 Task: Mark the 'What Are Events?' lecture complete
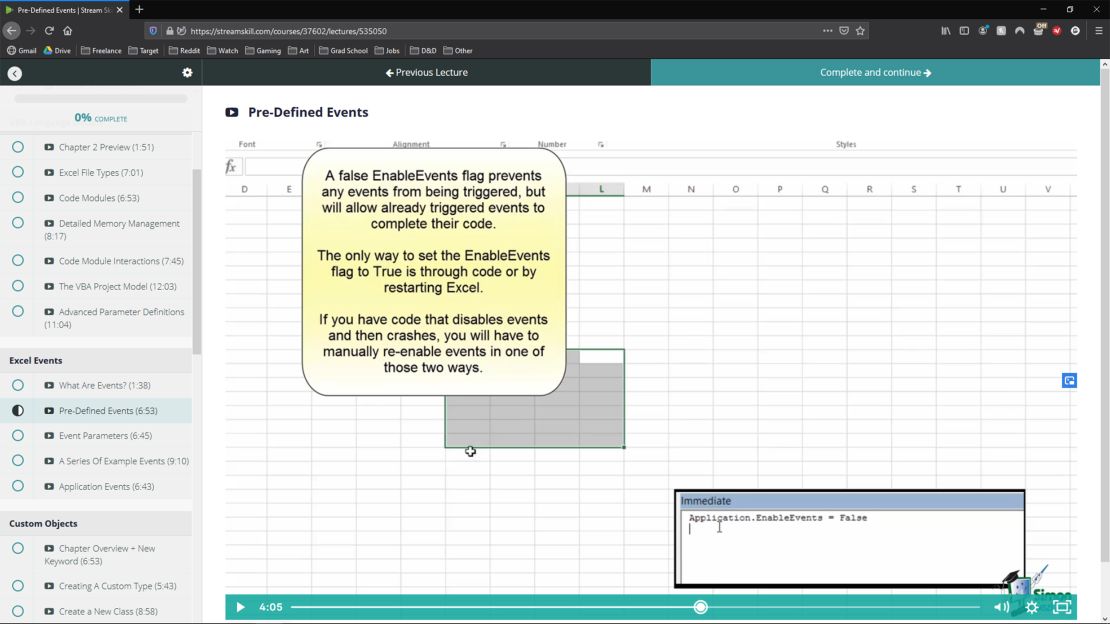pos(17,385)
